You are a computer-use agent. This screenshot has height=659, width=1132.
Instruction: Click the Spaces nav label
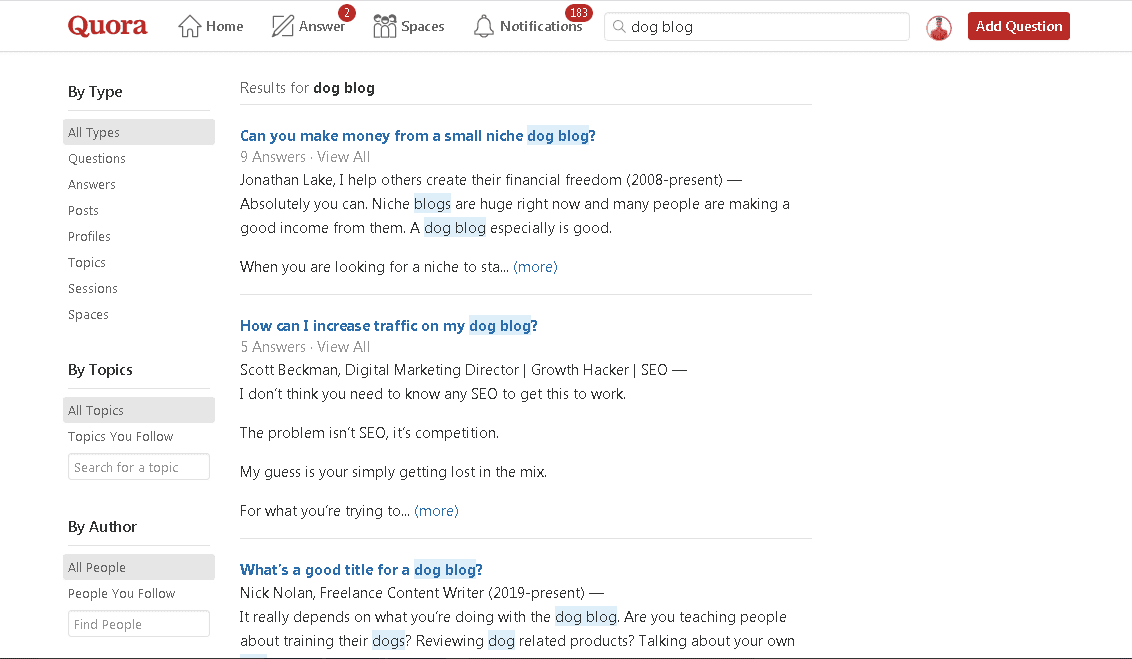(x=422, y=26)
